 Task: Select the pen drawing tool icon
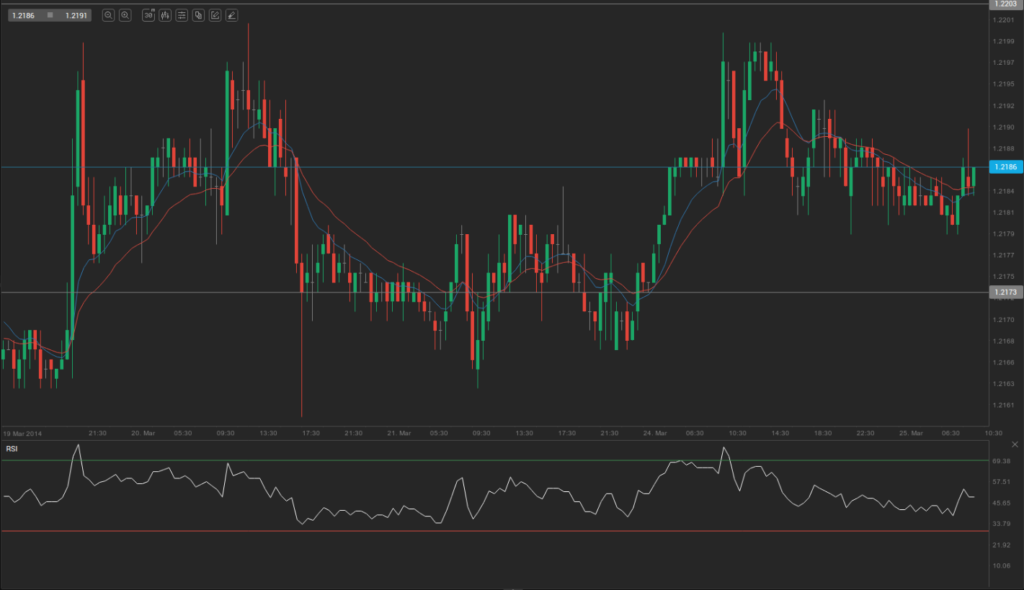click(x=233, y=15)
